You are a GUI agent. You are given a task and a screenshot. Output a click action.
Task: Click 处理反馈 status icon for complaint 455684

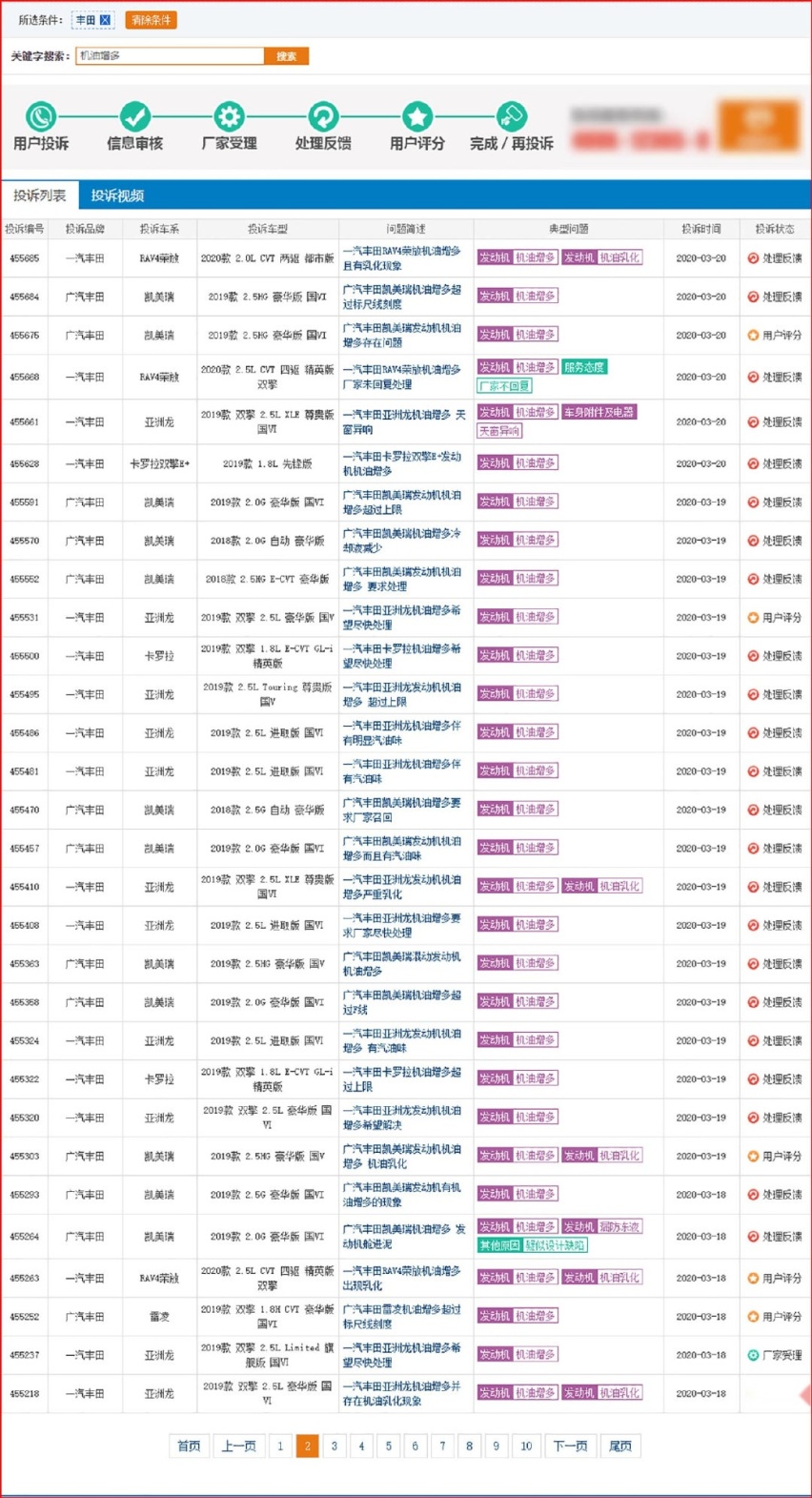[x=753, y=297]
